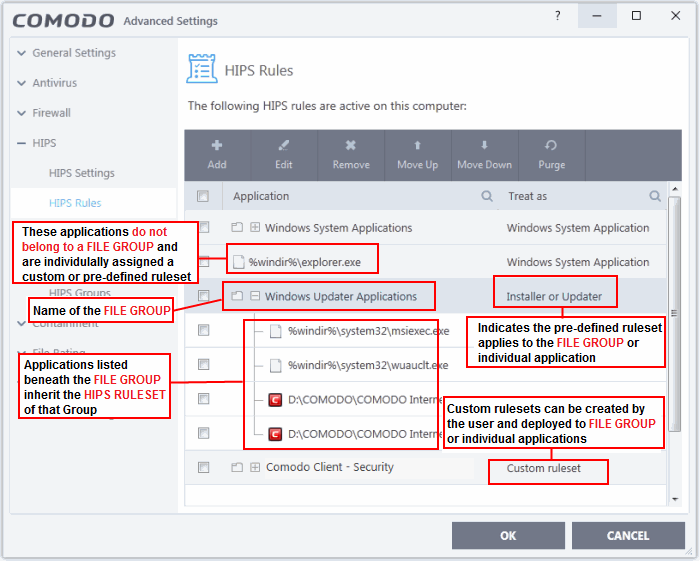Click the Remove rule toolbar button

coord(351,155)
